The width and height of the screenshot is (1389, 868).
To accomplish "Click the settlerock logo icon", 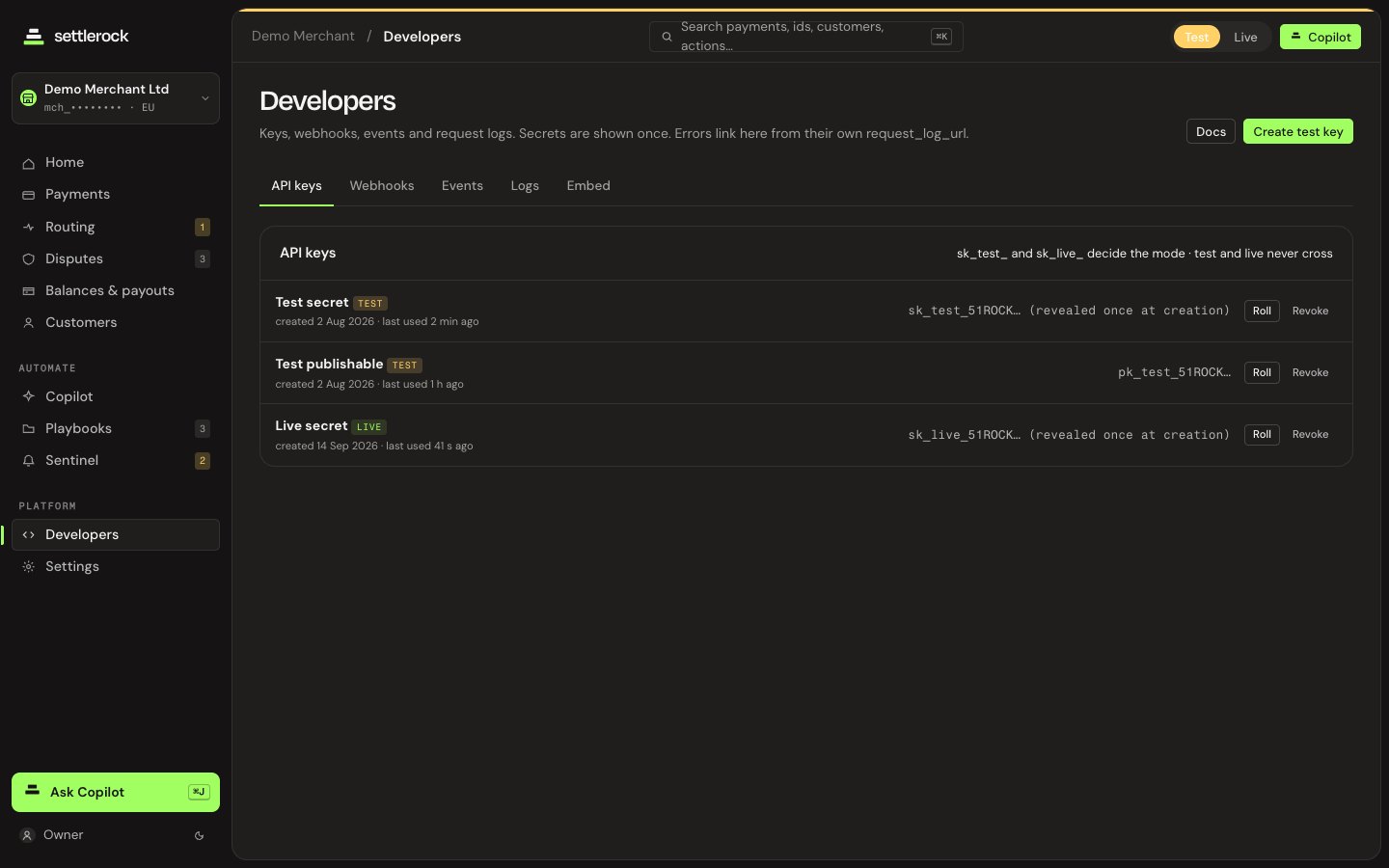I will (34, 37).
